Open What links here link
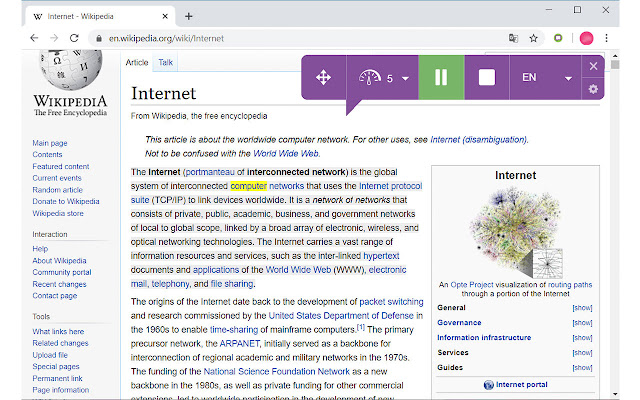This screenshot has height=400, width=640. tap(58, 331)
